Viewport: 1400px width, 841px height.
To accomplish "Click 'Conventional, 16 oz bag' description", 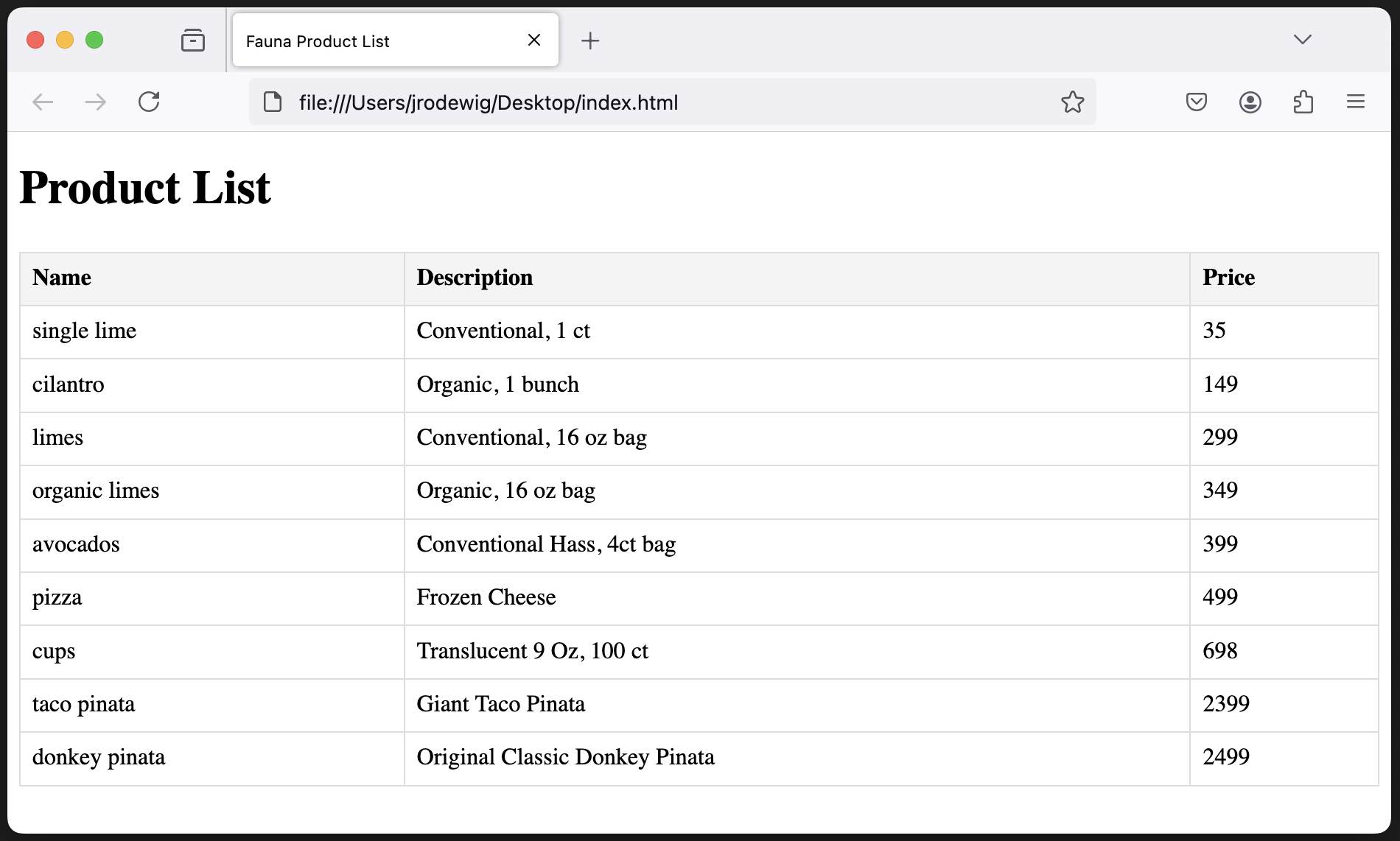I will pos(531,438).
